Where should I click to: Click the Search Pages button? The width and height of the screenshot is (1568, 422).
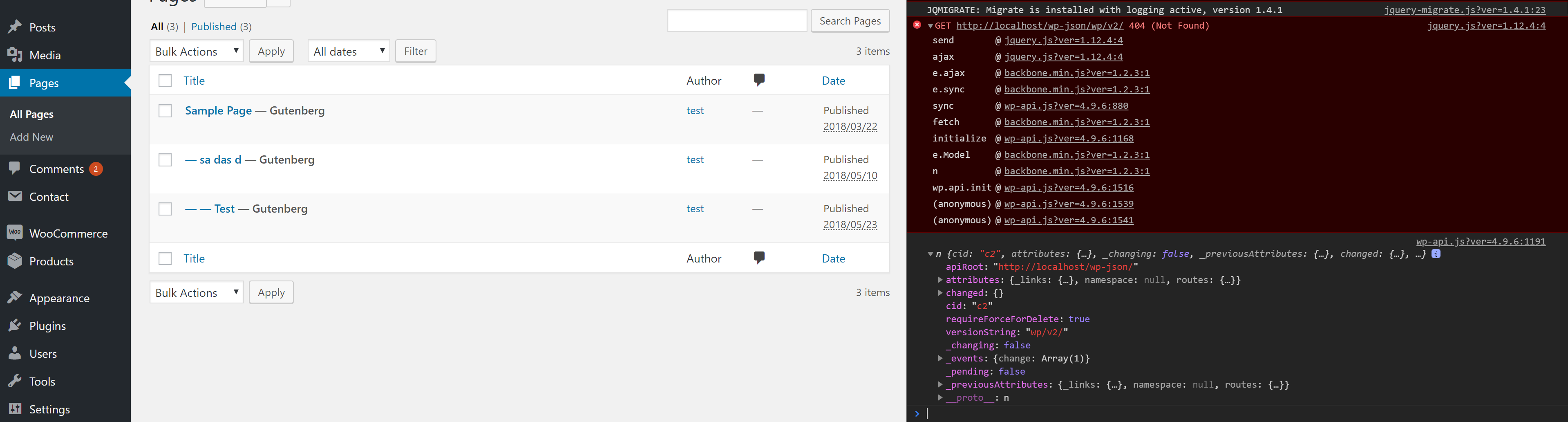click(x=850, y=21)
